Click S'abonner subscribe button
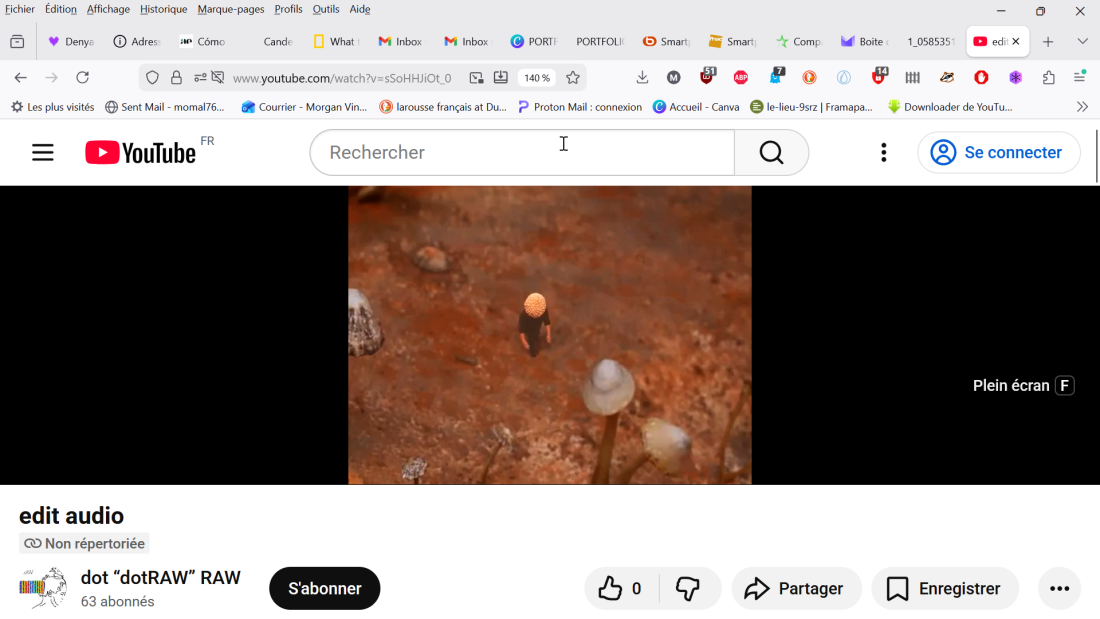Screen dimensions: 1100x619 point(325,588)
